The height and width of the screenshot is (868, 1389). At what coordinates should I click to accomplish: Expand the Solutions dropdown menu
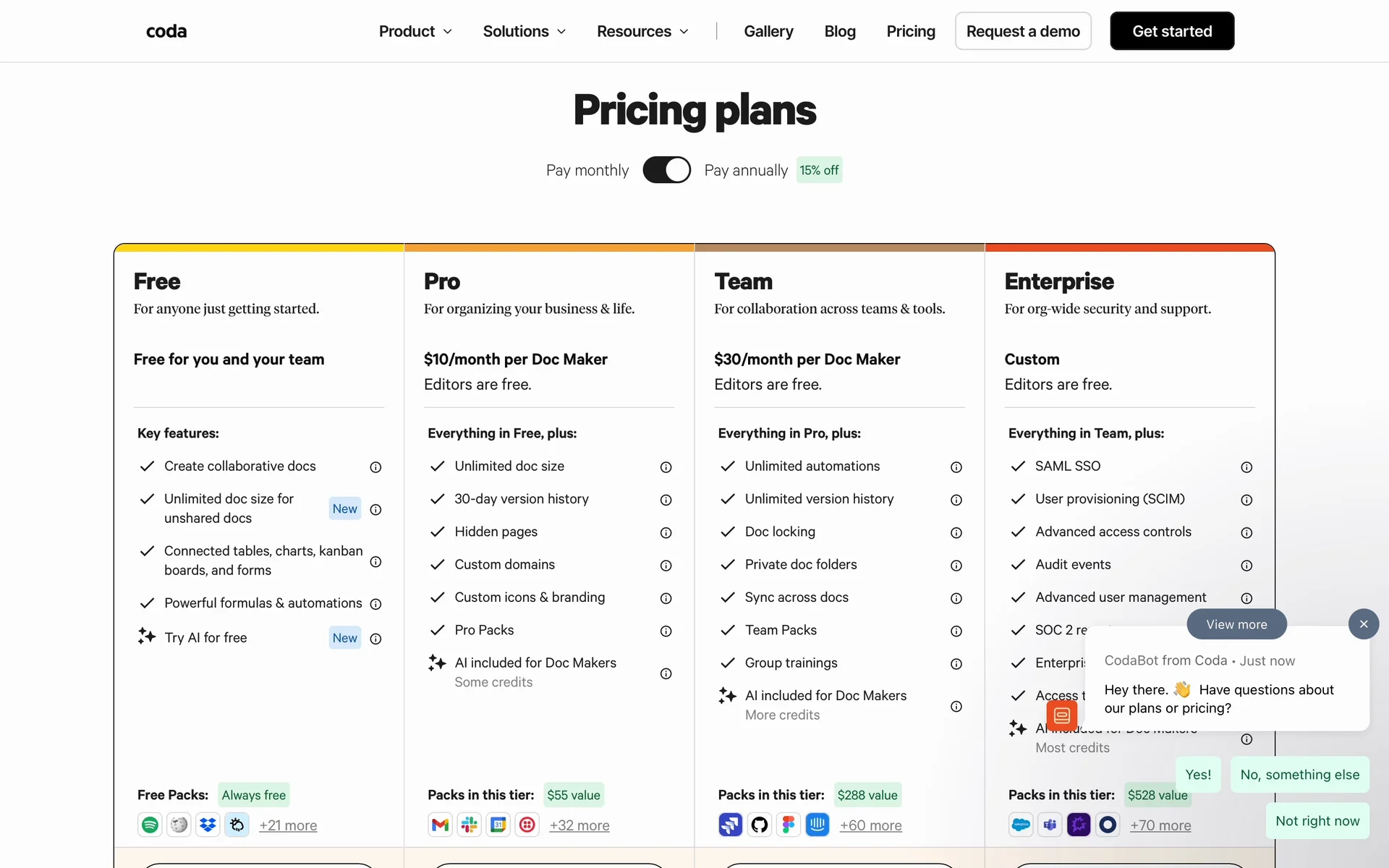(524, 31)
